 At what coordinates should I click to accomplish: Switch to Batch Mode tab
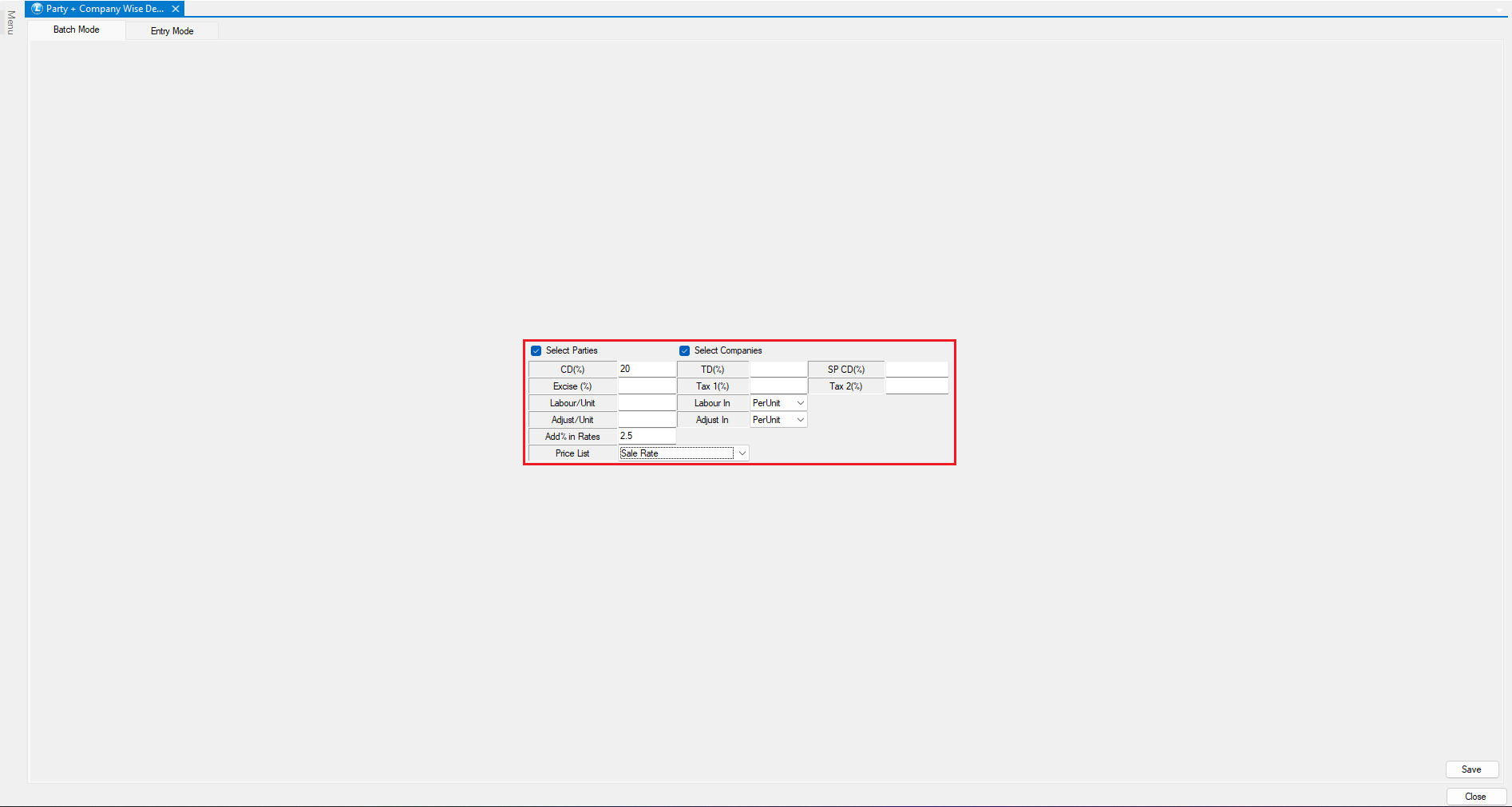coord(77,30)
